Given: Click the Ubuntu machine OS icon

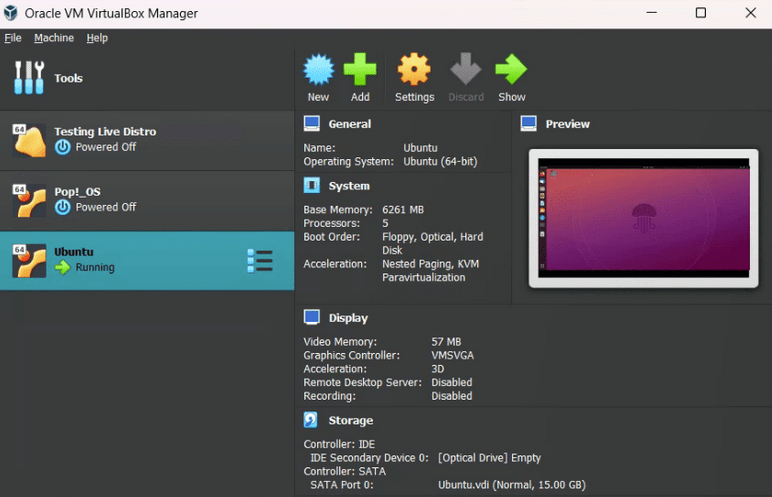Looking at the screenshot, I should point(30,261).
